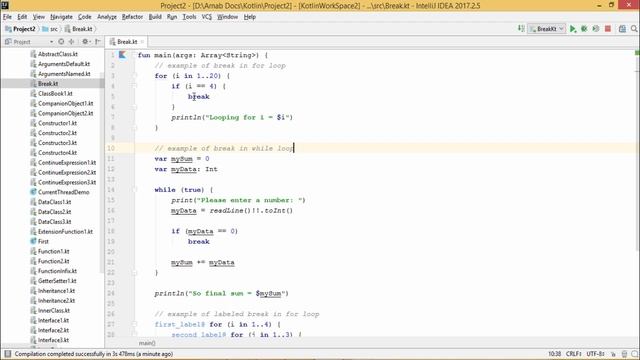
Task: Select ExtensionFunction1.kt in project tree
Action: 65,231
